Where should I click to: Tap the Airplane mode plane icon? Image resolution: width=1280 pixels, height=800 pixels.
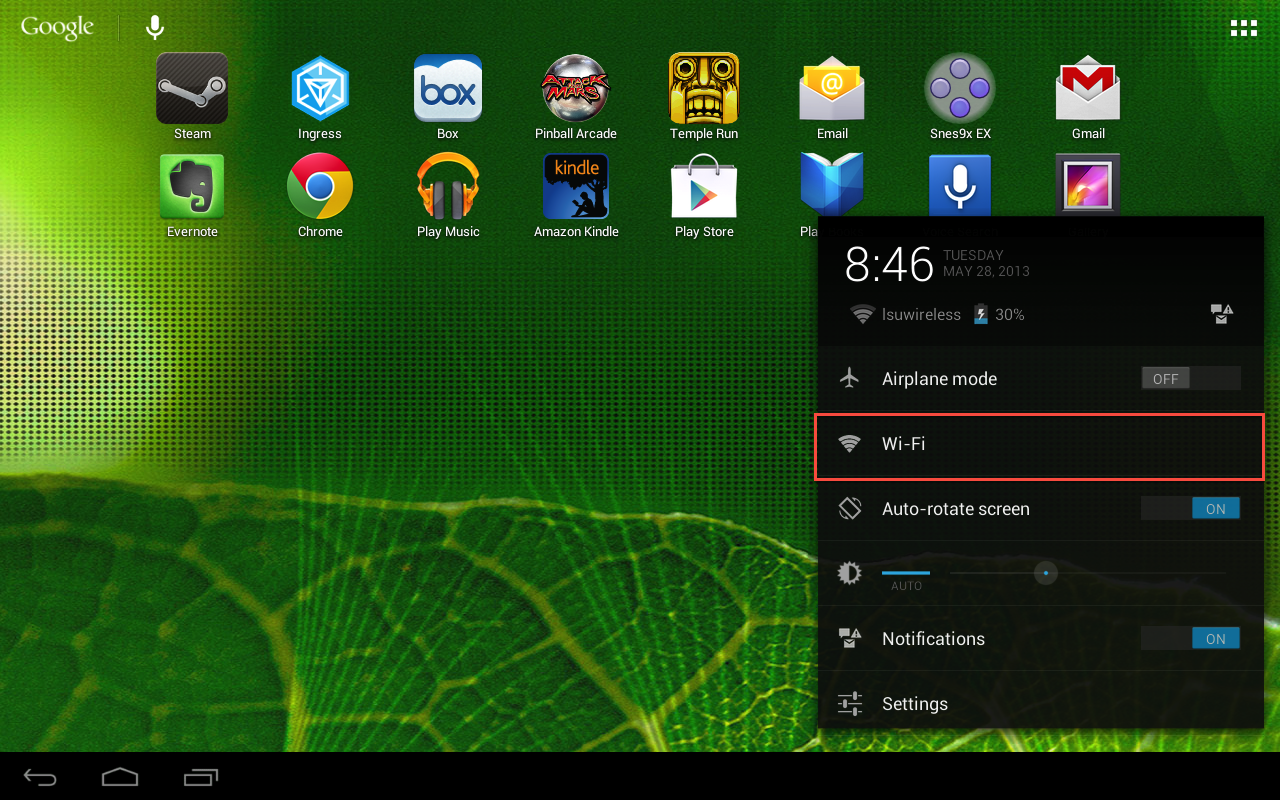[x=850, y=378]
